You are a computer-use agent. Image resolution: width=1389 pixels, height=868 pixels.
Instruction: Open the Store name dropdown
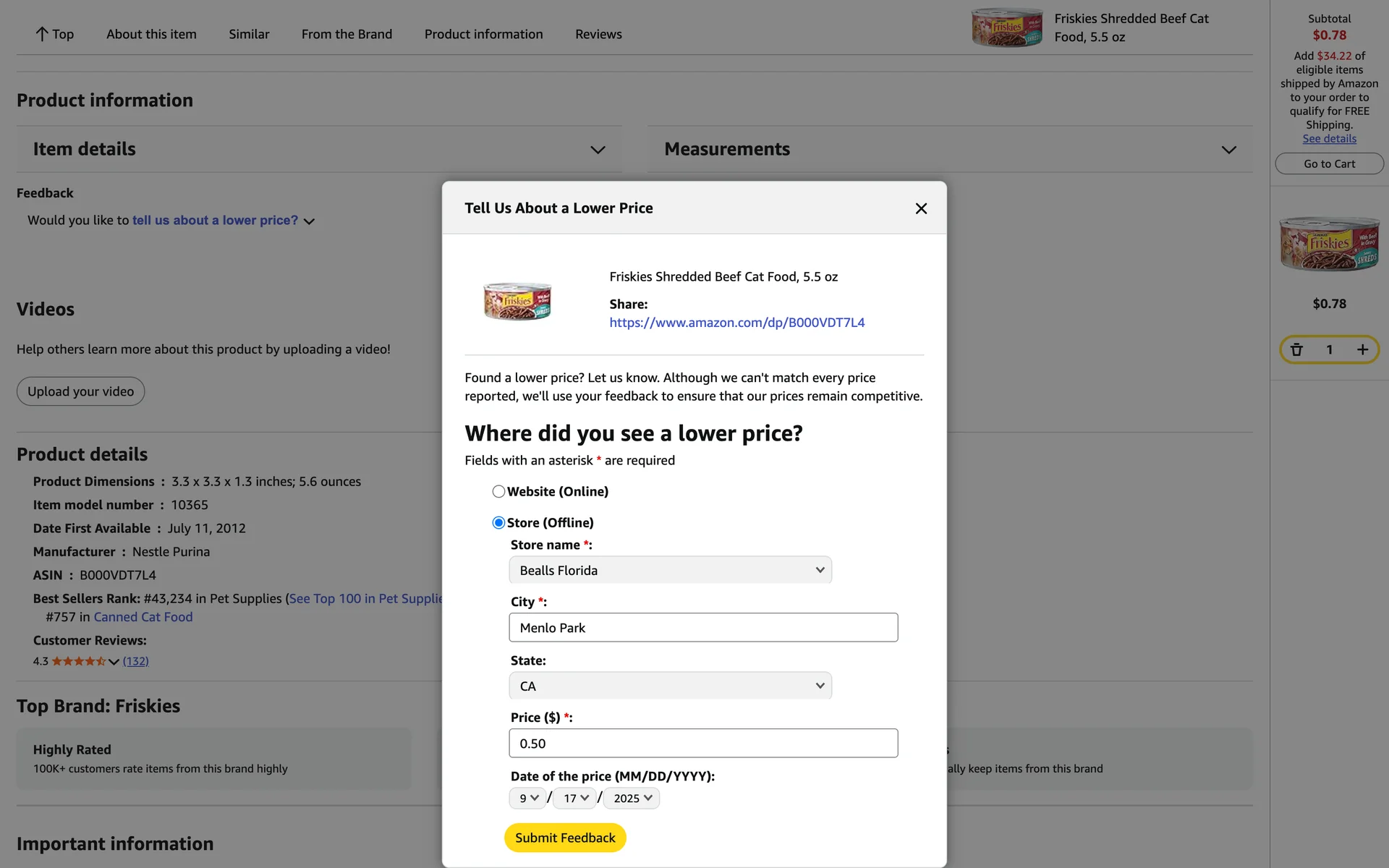670,570
